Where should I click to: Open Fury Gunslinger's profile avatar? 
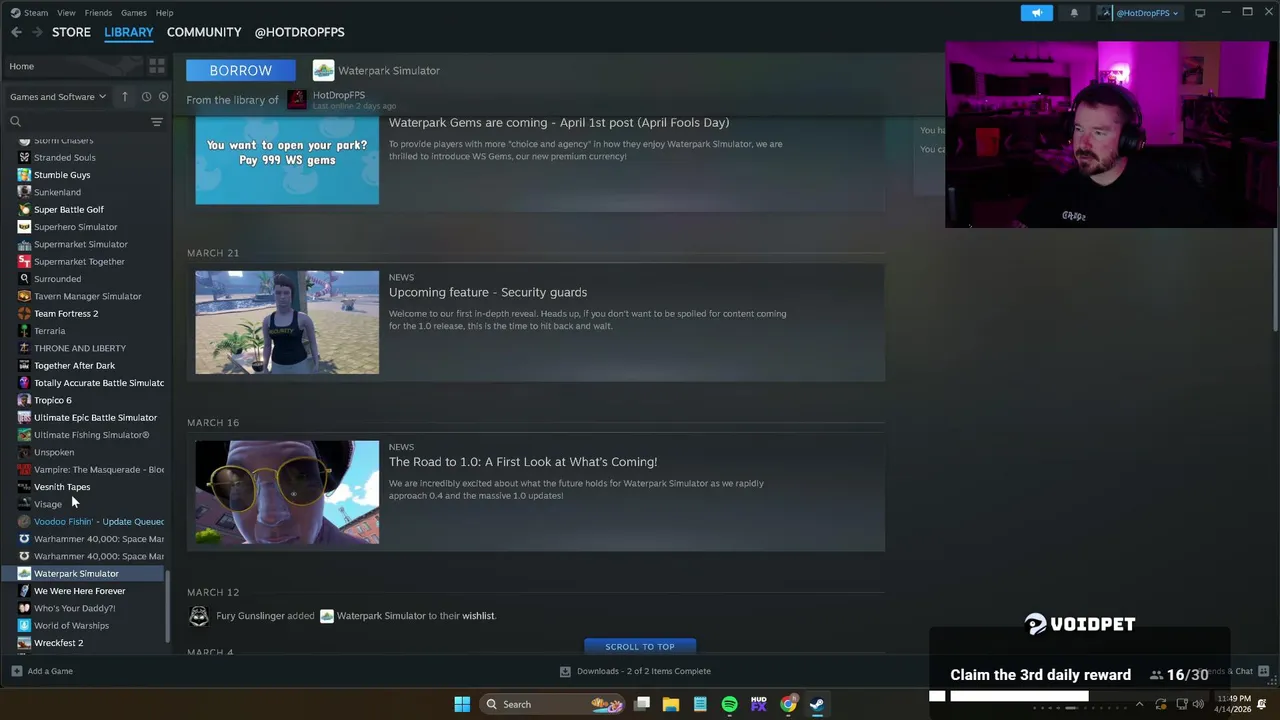coord(199,616)
